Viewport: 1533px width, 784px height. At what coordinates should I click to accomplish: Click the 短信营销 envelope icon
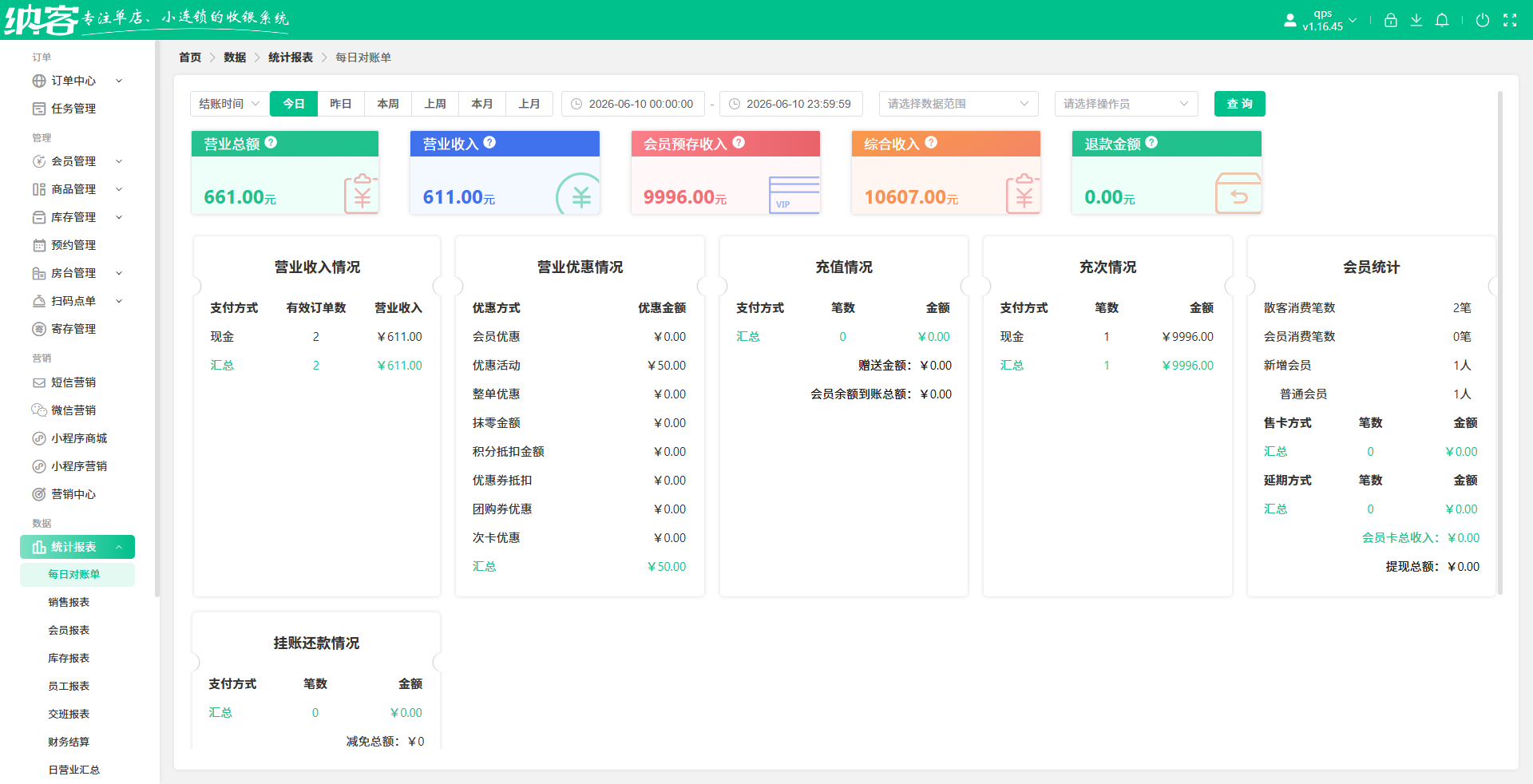click(x=38, y=382)
